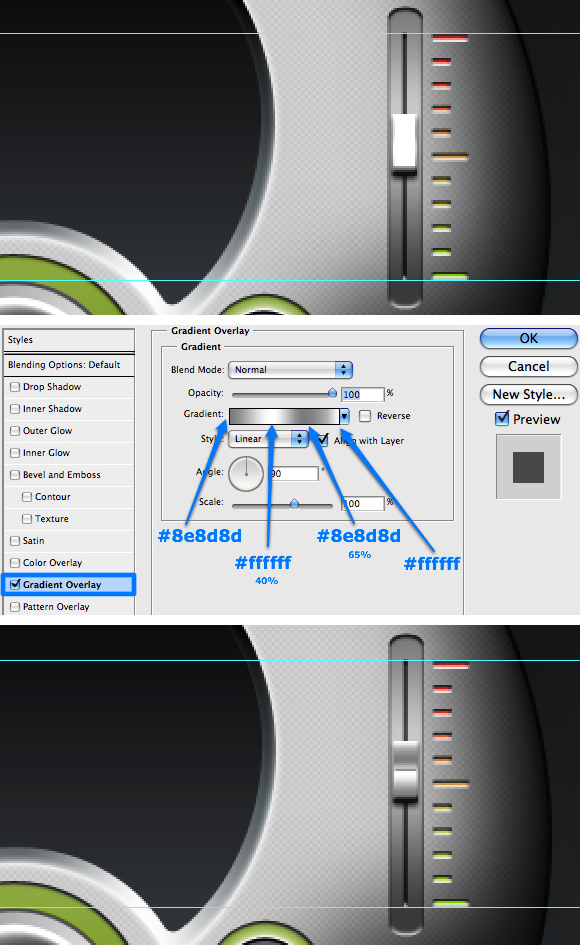This screenshot has height=945, width=580.
Task: Toggle the Align with Layer checkbox
Action: tap(323, 439)
